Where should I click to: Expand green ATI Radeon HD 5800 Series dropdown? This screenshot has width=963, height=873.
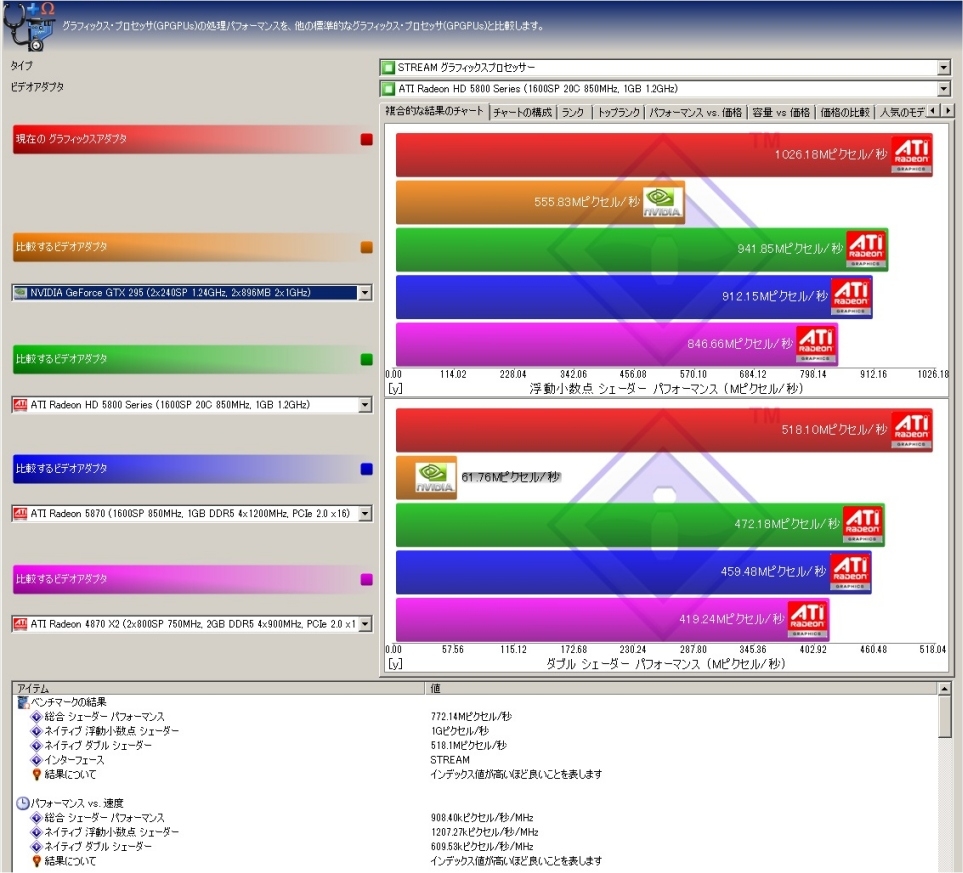pyautogui.click(x=365, y=405)
